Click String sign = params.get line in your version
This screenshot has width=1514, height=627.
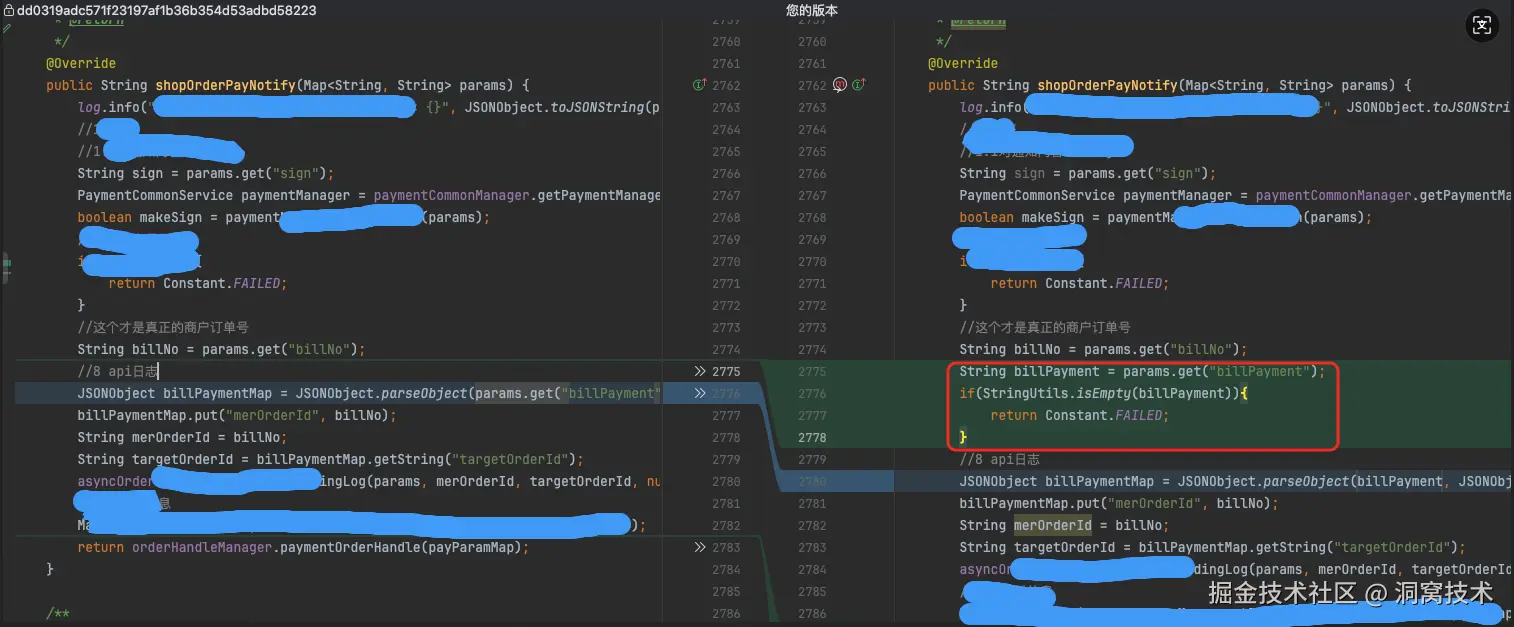[1088, 173]
